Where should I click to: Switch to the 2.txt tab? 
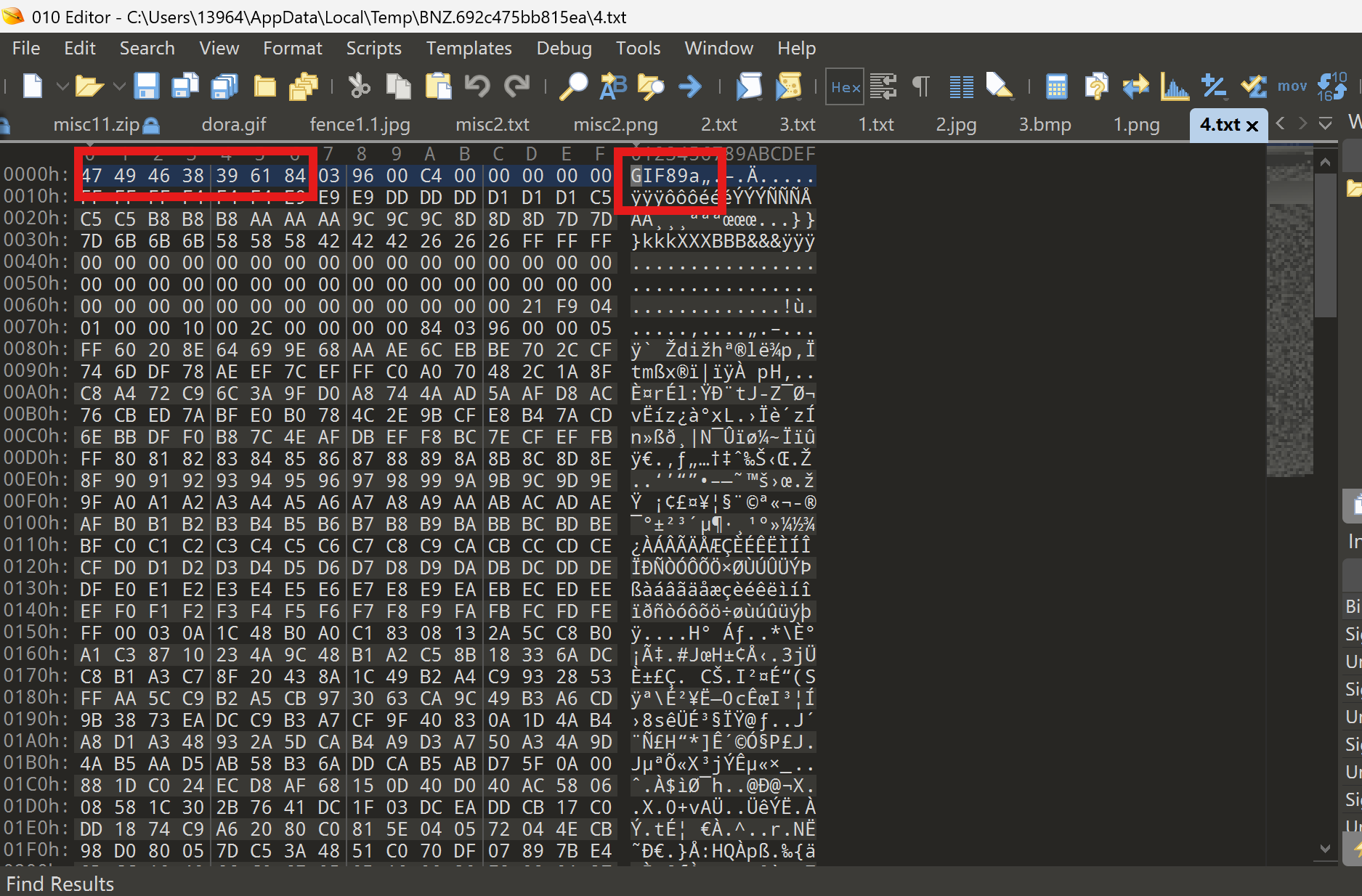click(718, 125)
